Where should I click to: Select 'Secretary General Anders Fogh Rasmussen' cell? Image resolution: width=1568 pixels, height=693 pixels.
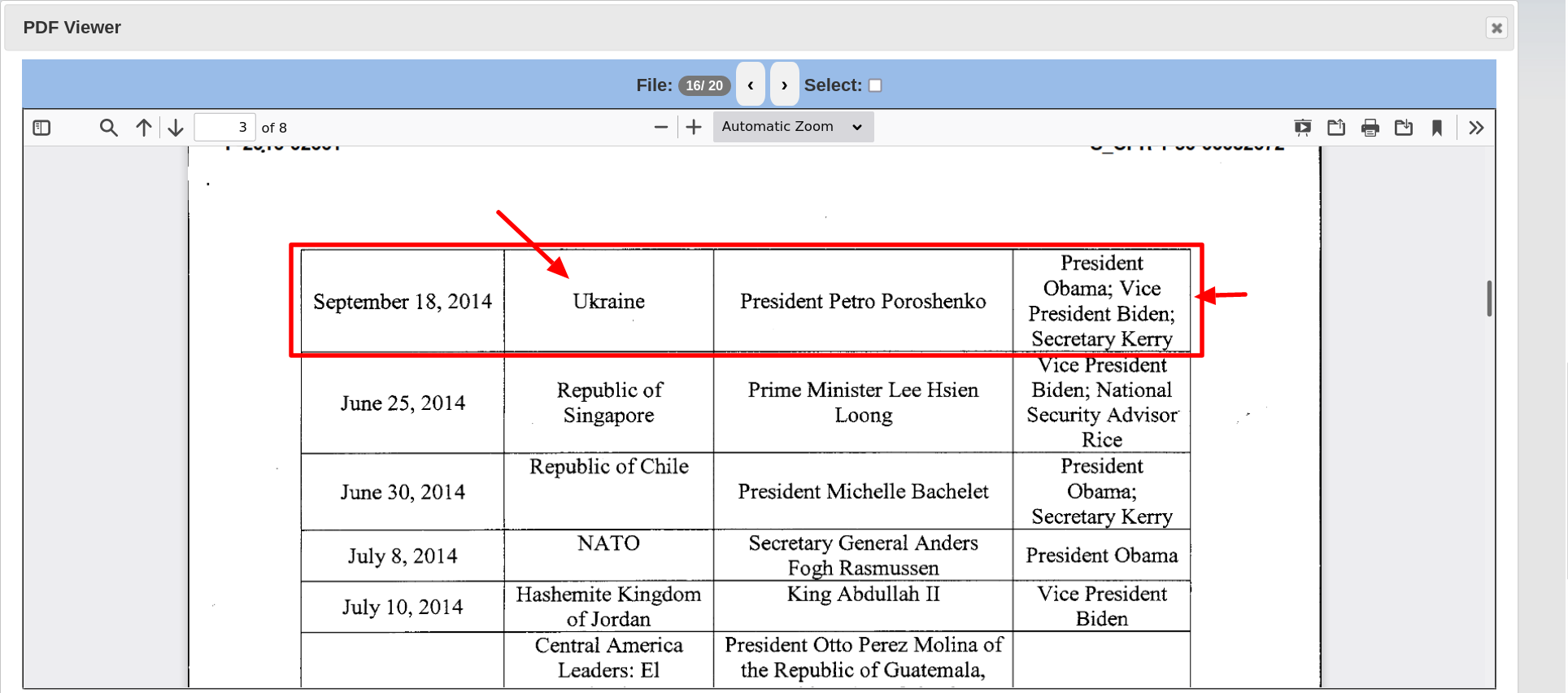pyautogui.click(x=863, y=556)
